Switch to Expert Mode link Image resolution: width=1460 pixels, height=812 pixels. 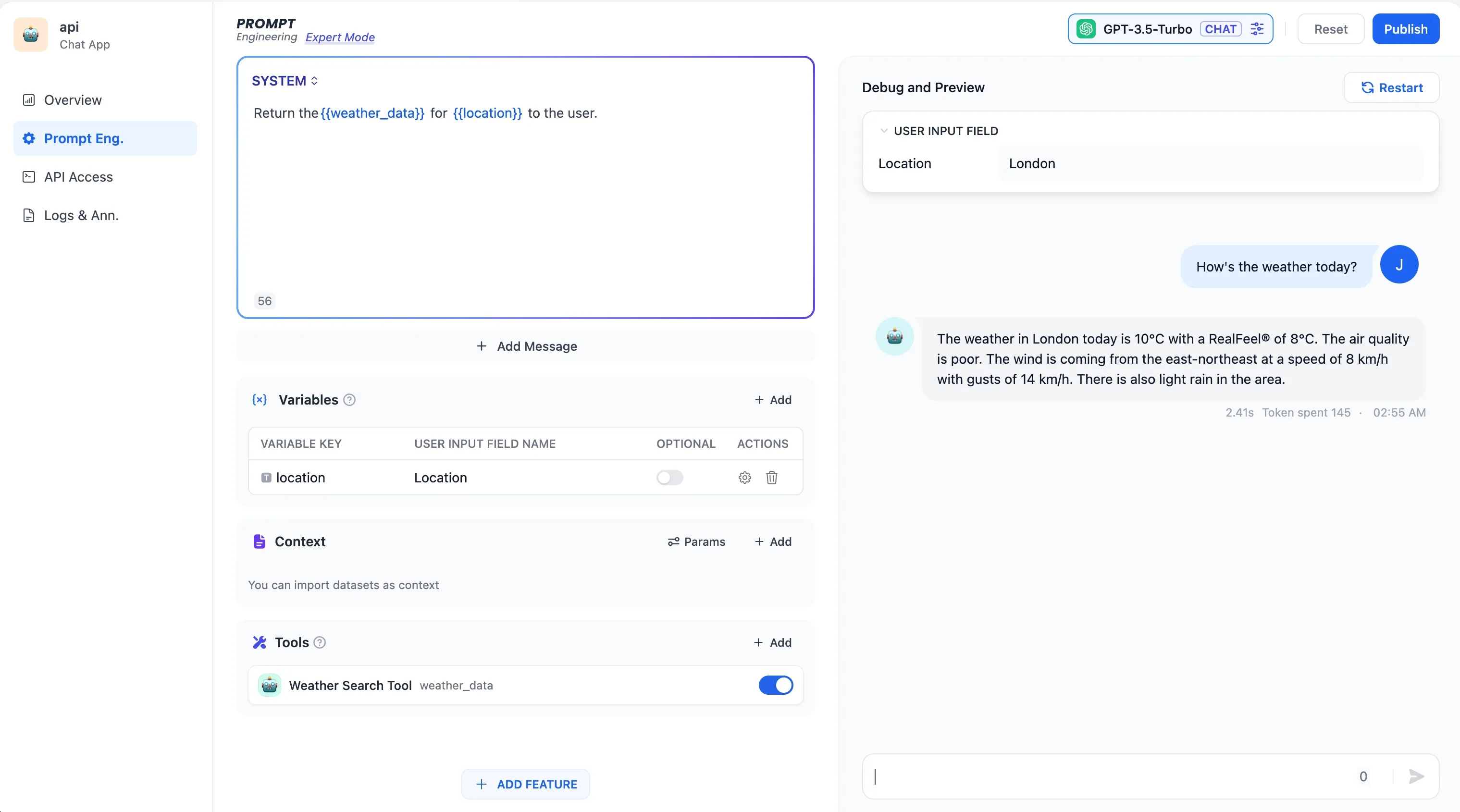[x=340, y=37]
